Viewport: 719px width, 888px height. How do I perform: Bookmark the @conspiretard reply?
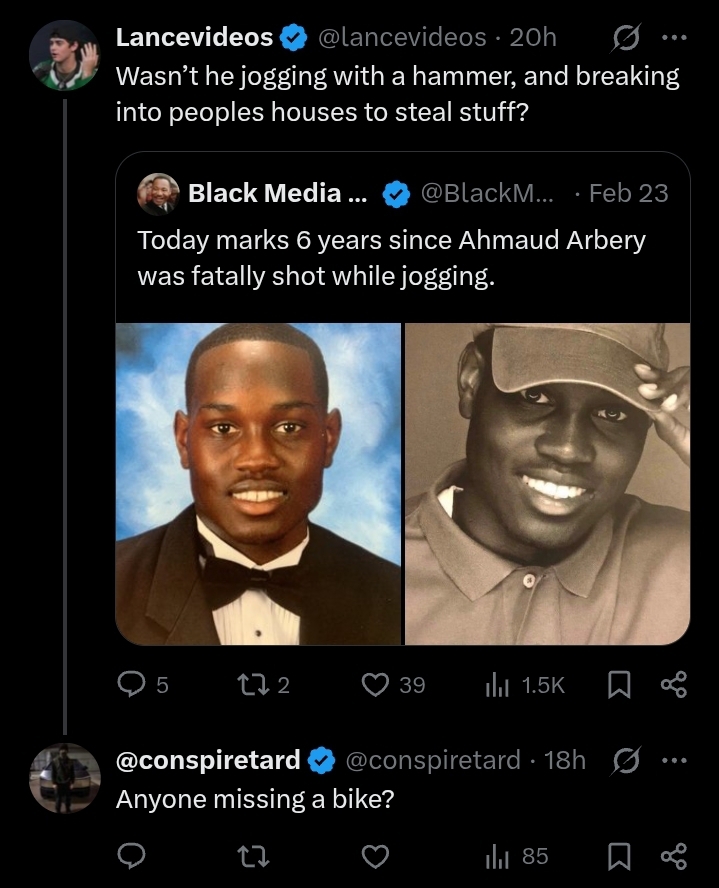click(x=619, y=855)
